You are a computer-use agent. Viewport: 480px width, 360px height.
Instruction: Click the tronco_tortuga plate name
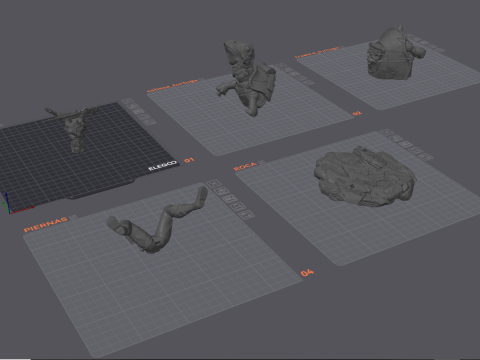tap(316, 52)
